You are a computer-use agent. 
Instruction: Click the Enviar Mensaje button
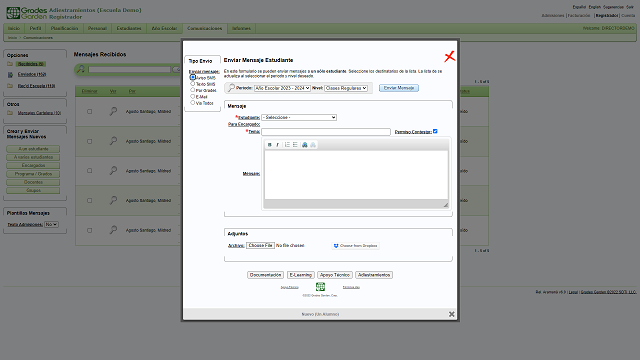399,88
